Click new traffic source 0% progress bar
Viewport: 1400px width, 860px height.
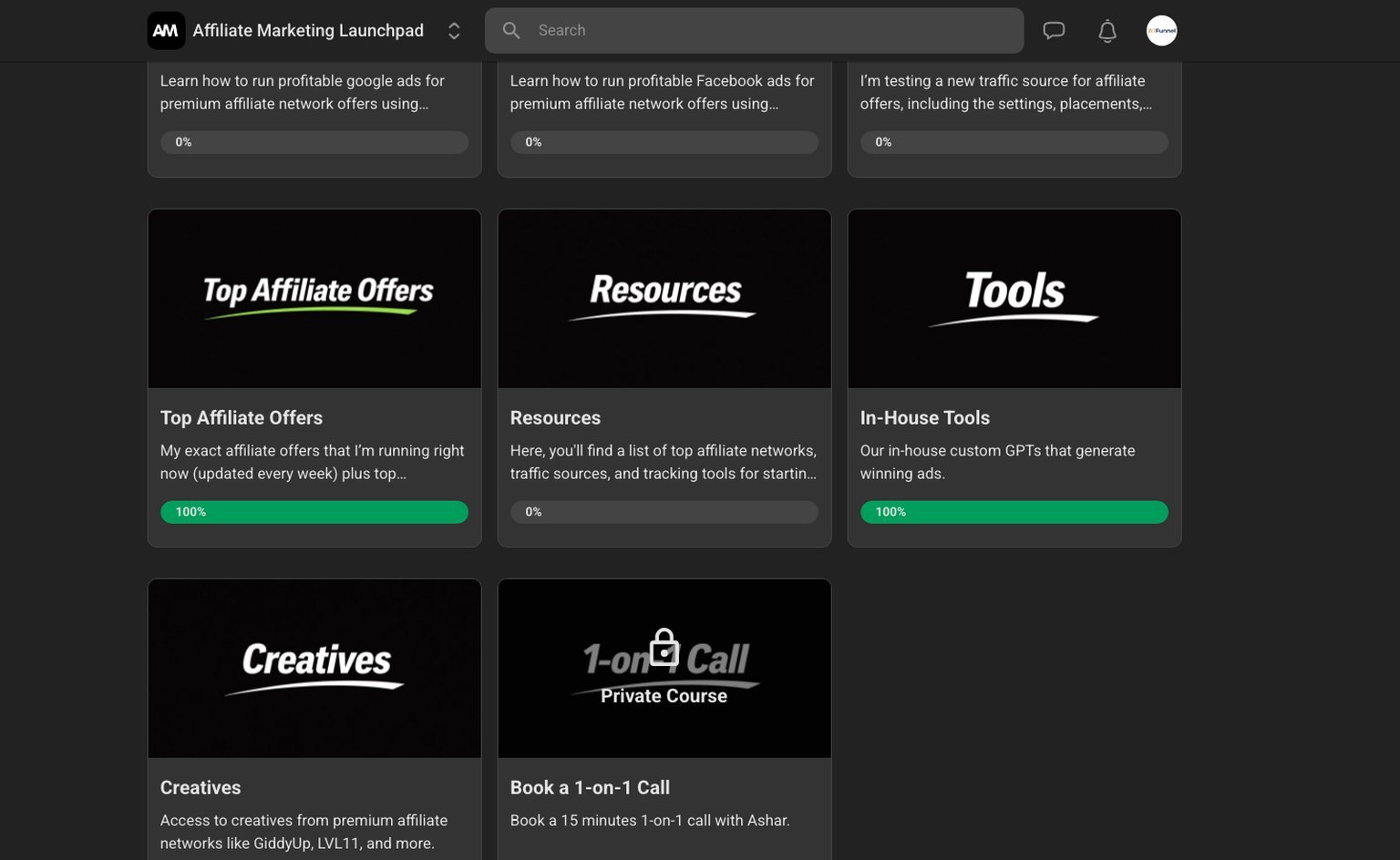pos(1014,142)
